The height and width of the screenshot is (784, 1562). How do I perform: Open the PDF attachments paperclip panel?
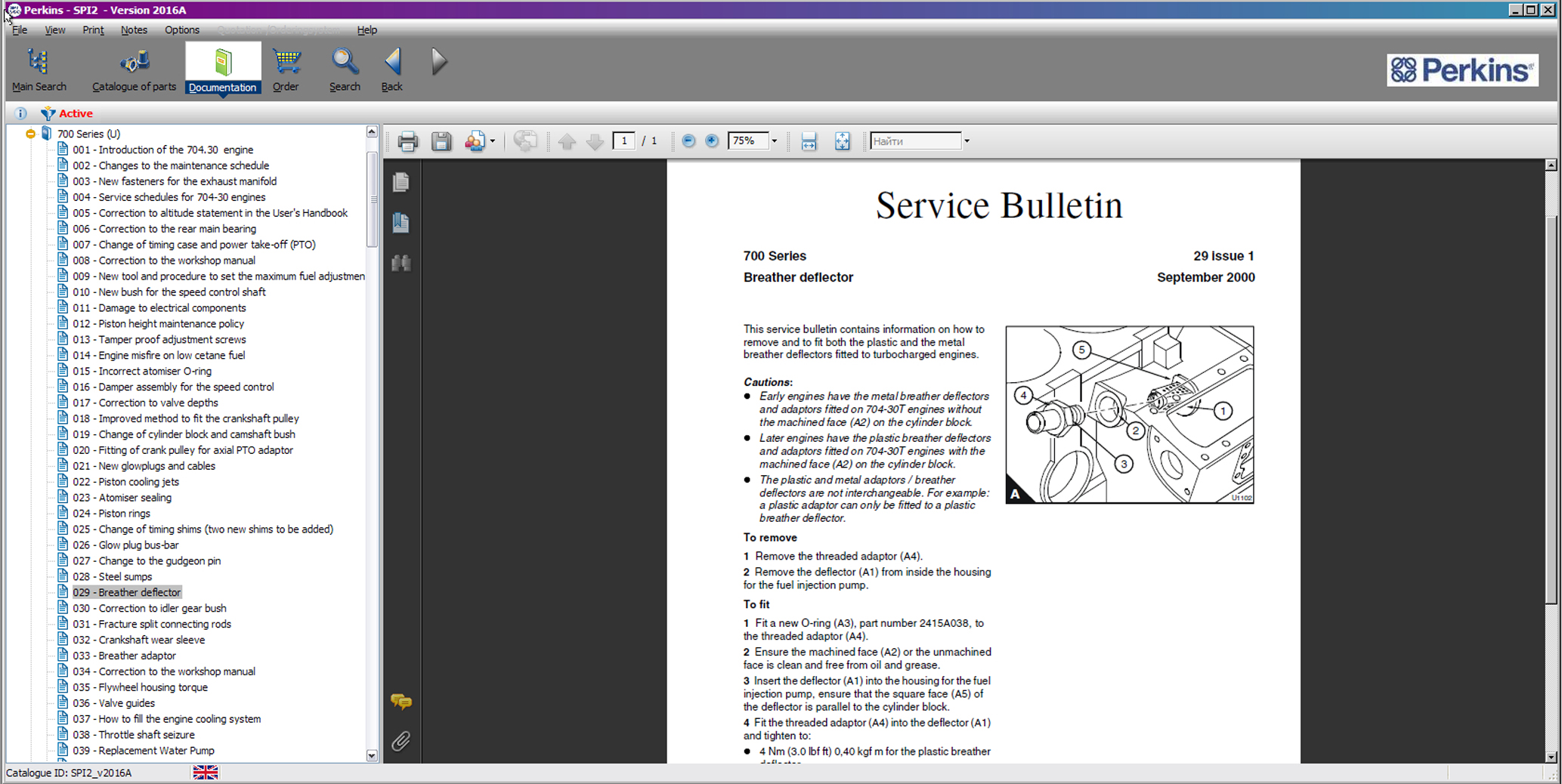tap(401, 741)
